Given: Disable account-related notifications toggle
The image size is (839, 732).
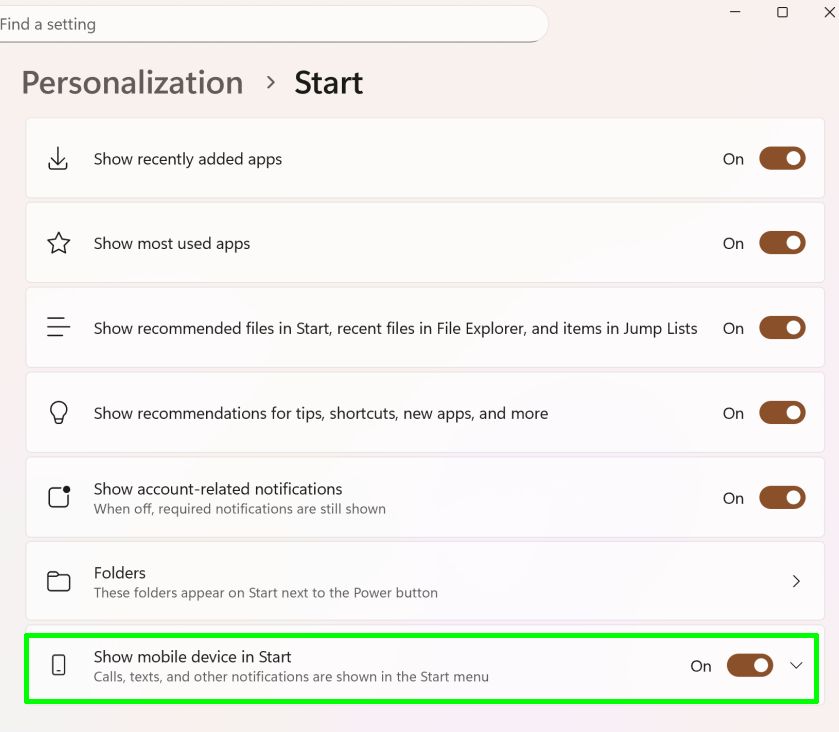Looking at the screenshot, I should tap(781, 497).
